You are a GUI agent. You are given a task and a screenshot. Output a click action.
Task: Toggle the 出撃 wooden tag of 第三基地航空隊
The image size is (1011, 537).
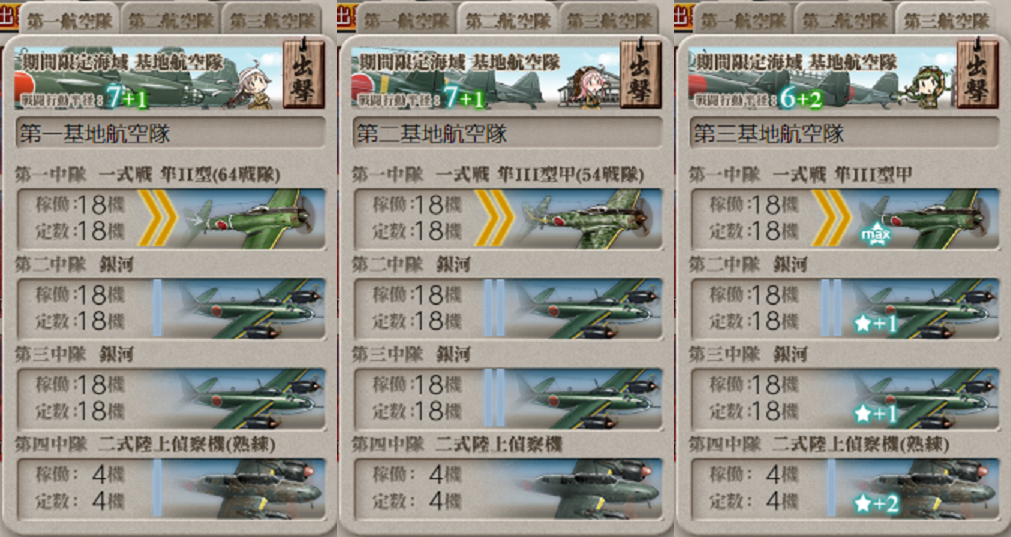tap(977, 73)
